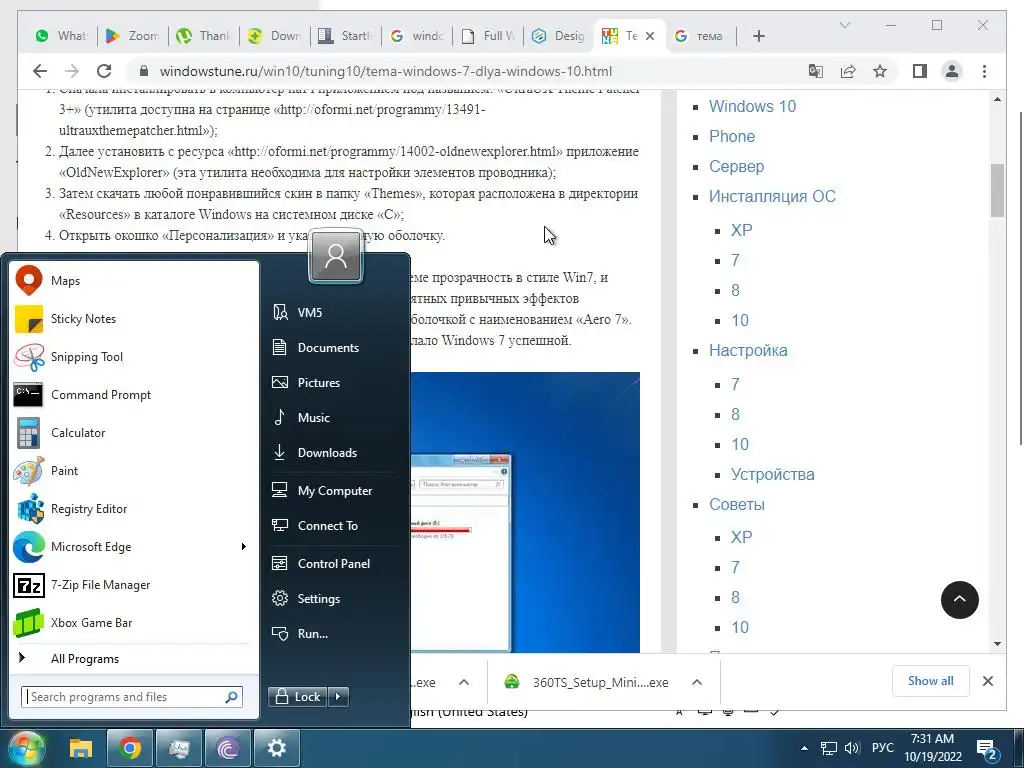This screenshot has width=1024, height=768.
Task: Close the active Te tab
Action: pyautogui.click(x=650, y=36)
